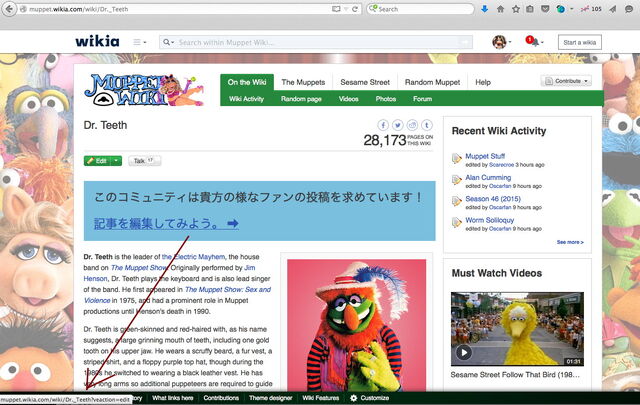The width and height of the screenshot is (640, 405).
Task: Open search scope magnifier dropdown
Action: tap(169, 42)
